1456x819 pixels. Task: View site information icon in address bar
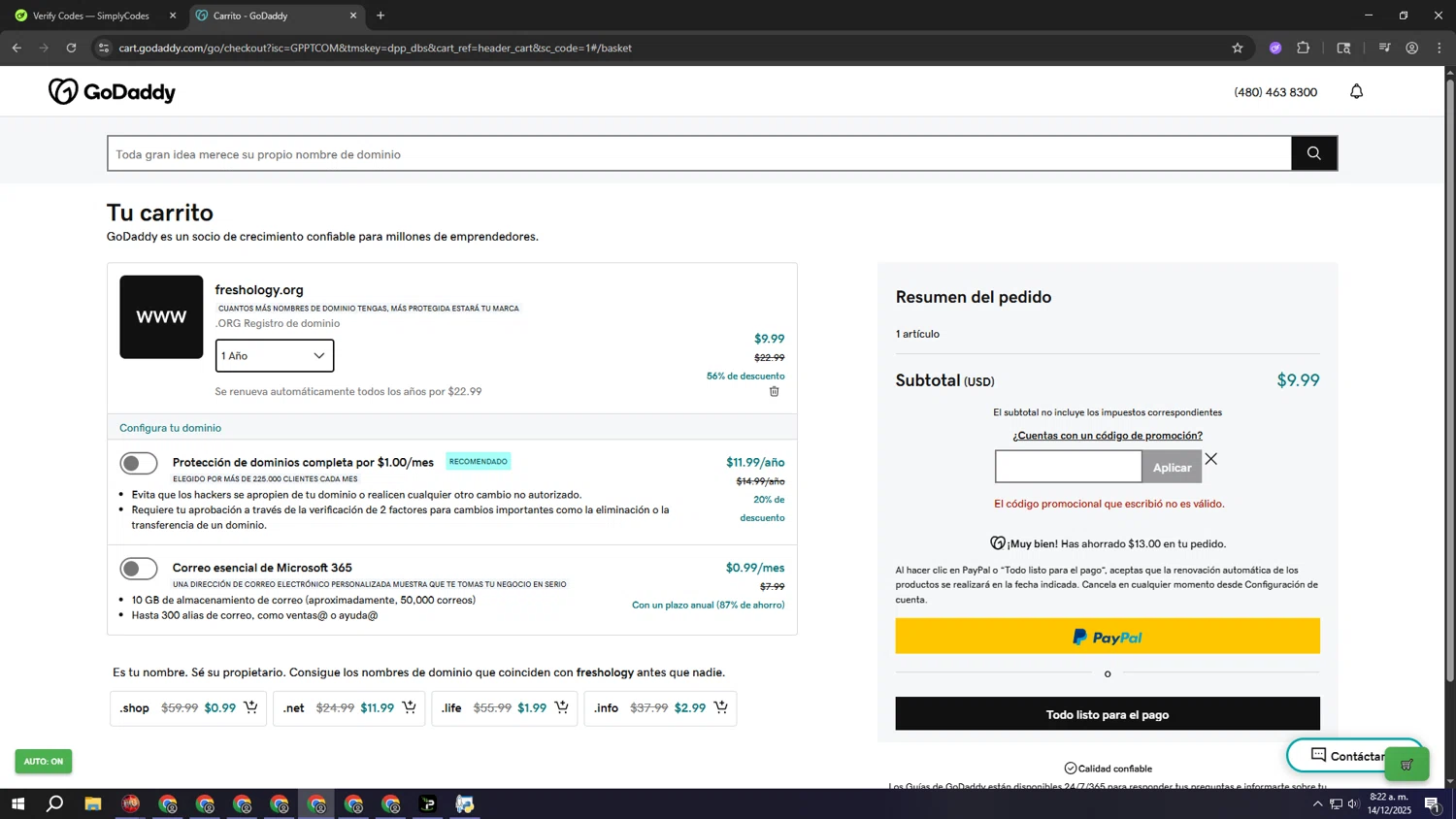(x=104, y=48)
